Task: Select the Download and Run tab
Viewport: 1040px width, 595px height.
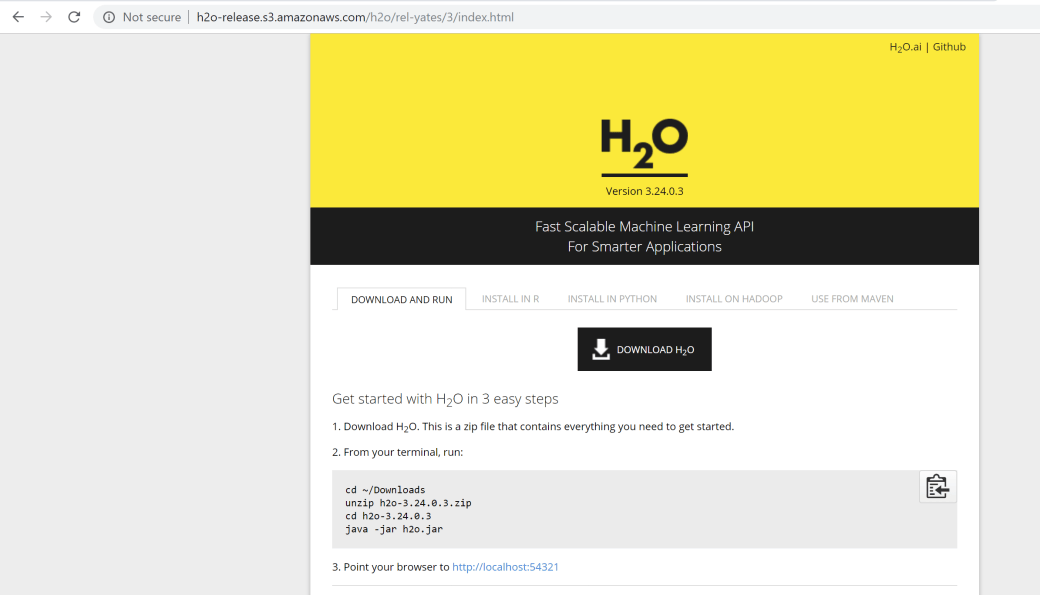Action: coord(401,299)
